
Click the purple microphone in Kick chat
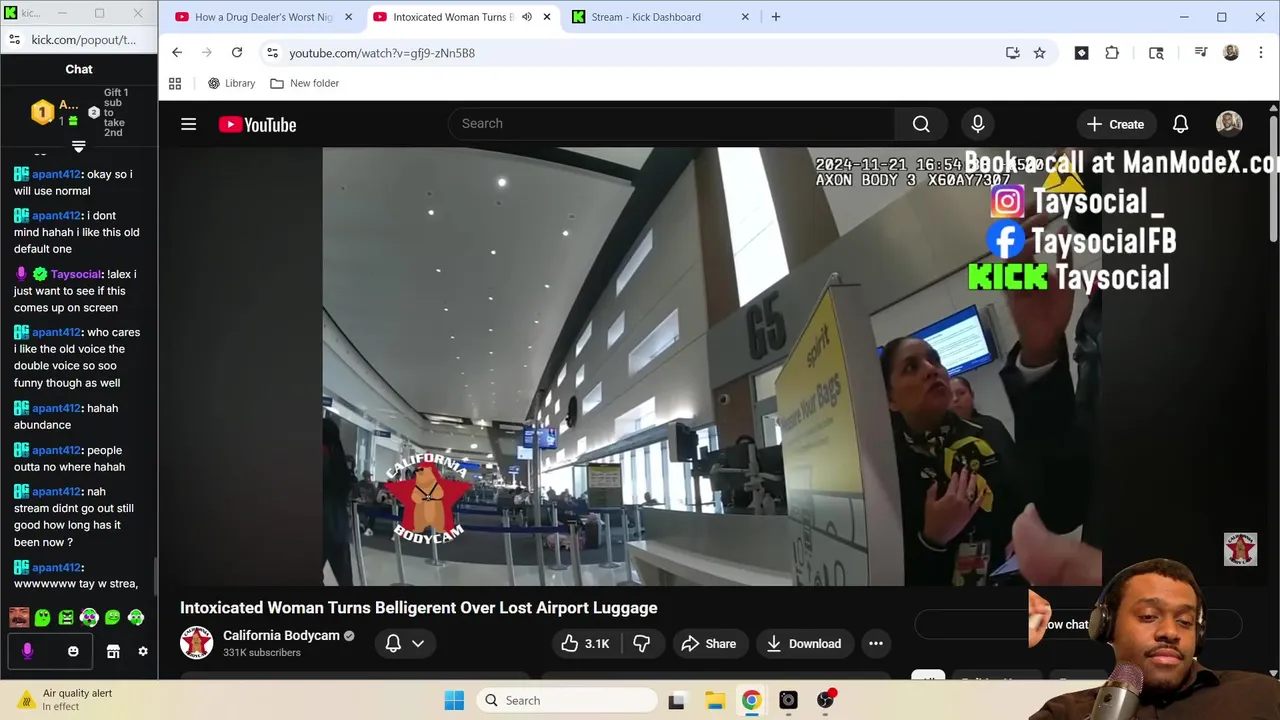pos(27,651)
